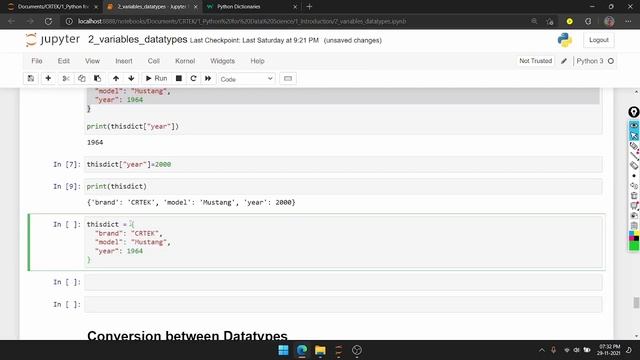The height and width of the screenshot is (360, 640).
Task: Open the Cell menu
Action: point(153,61)
